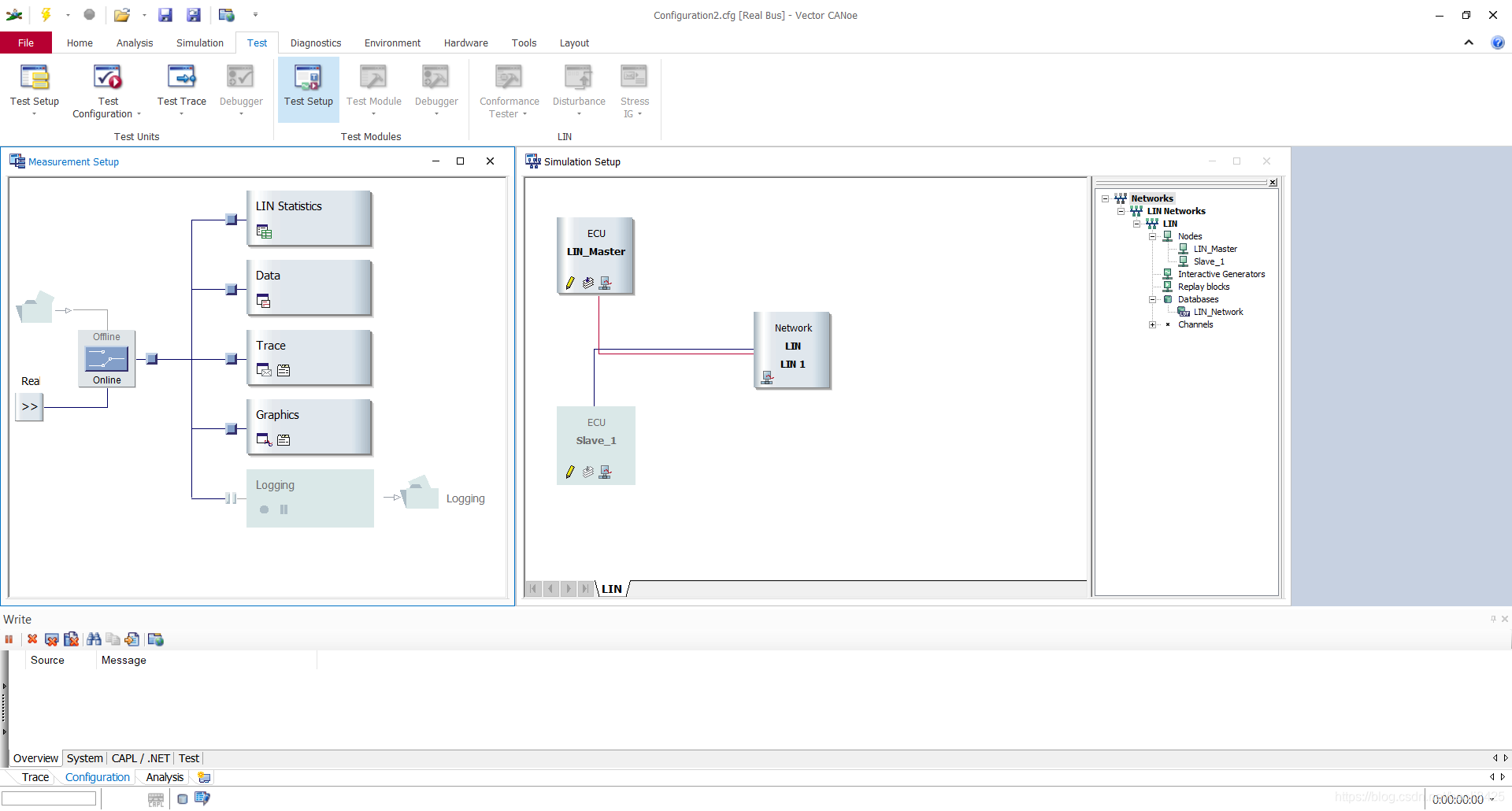Viewport: 1512px width, 811px height.
Task: Click the Write window binoculars search icon
Action: tap(94, 639)
